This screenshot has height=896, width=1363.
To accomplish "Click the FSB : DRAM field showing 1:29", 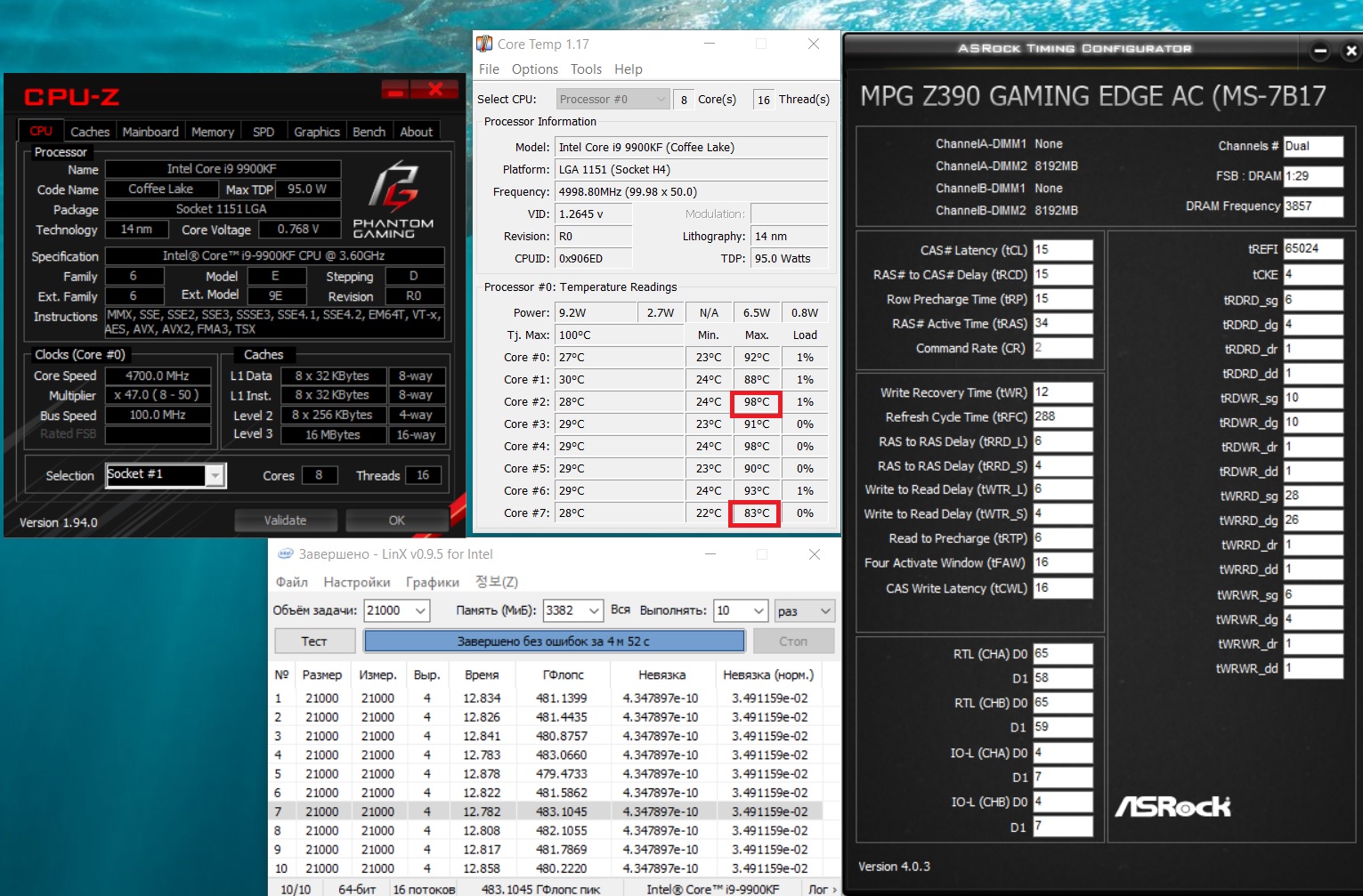I will 1313,176.
